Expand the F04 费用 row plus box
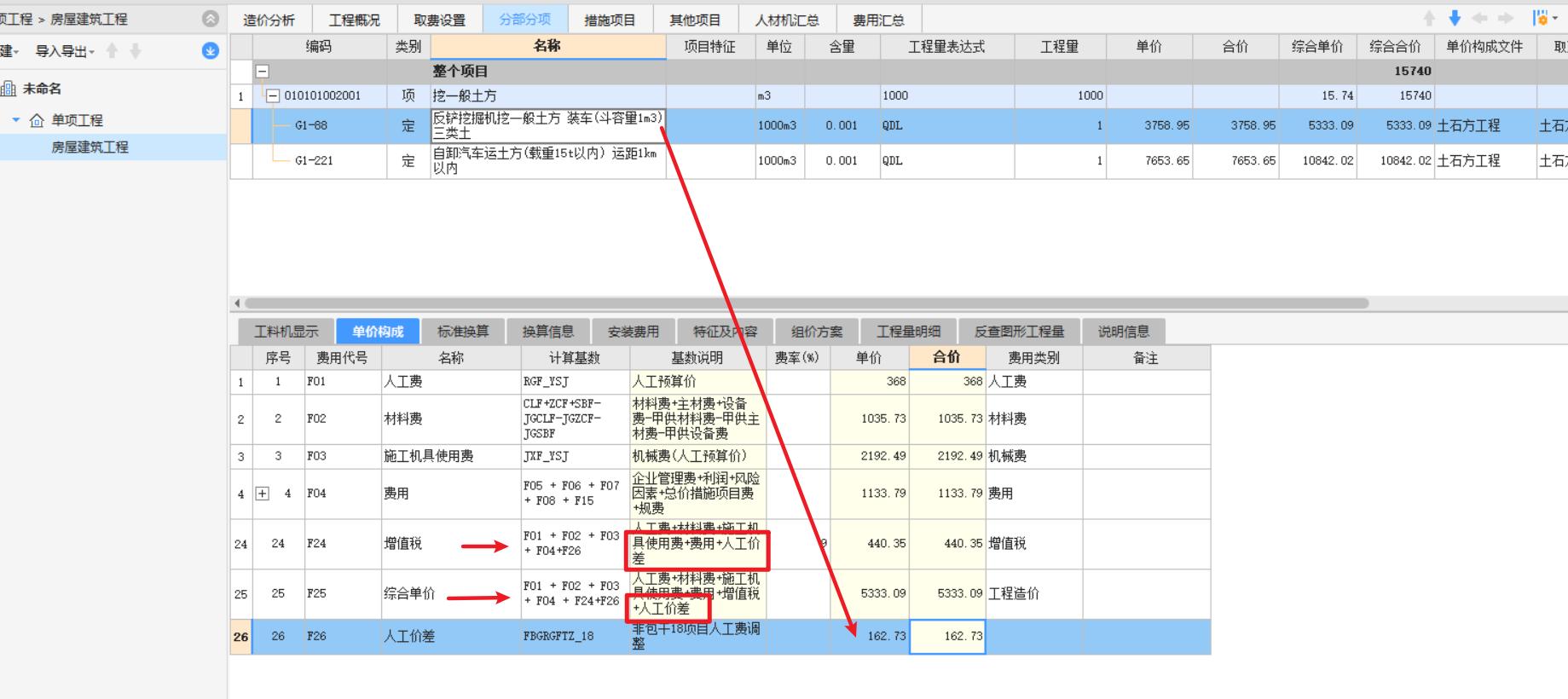 coord(263,494)
